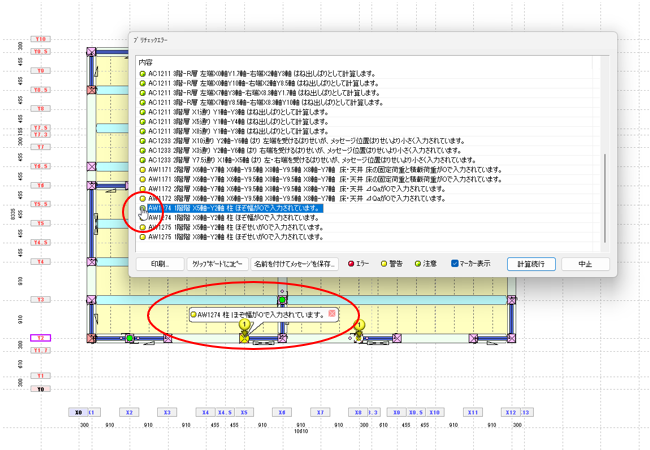The height and width of the screenshot is (450, 650).
Task: Click the green icon of AC1211 X1通り row
Action: [x=143, y=112]
